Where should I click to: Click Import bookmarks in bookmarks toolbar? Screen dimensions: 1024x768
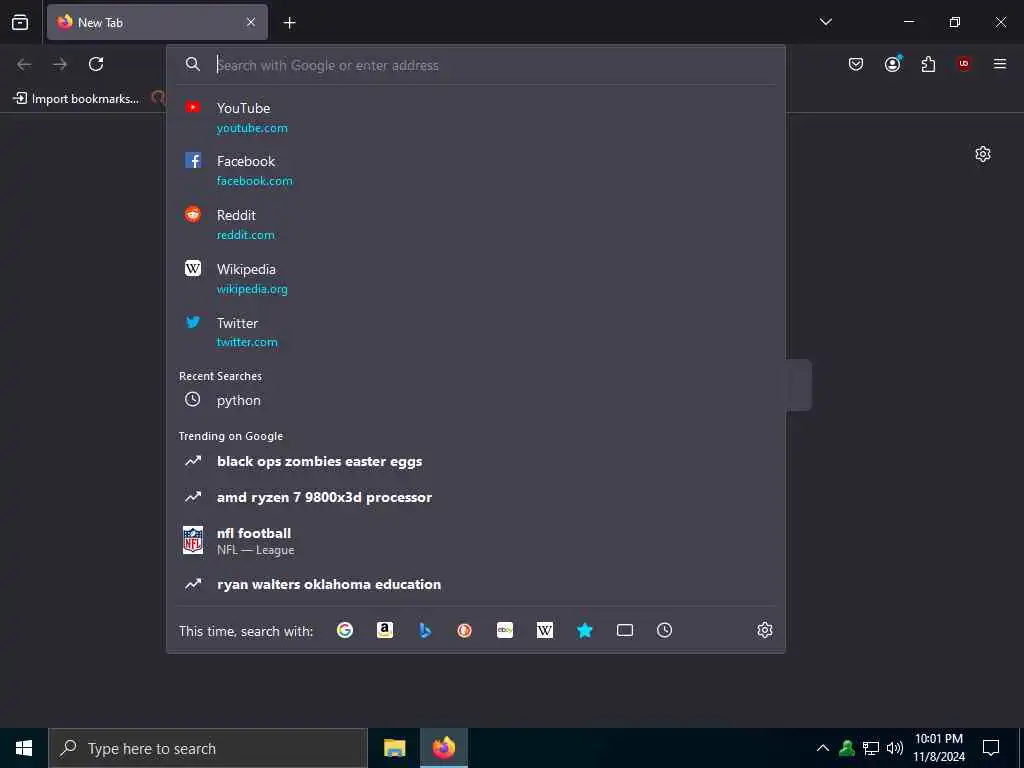pos(76,99)
